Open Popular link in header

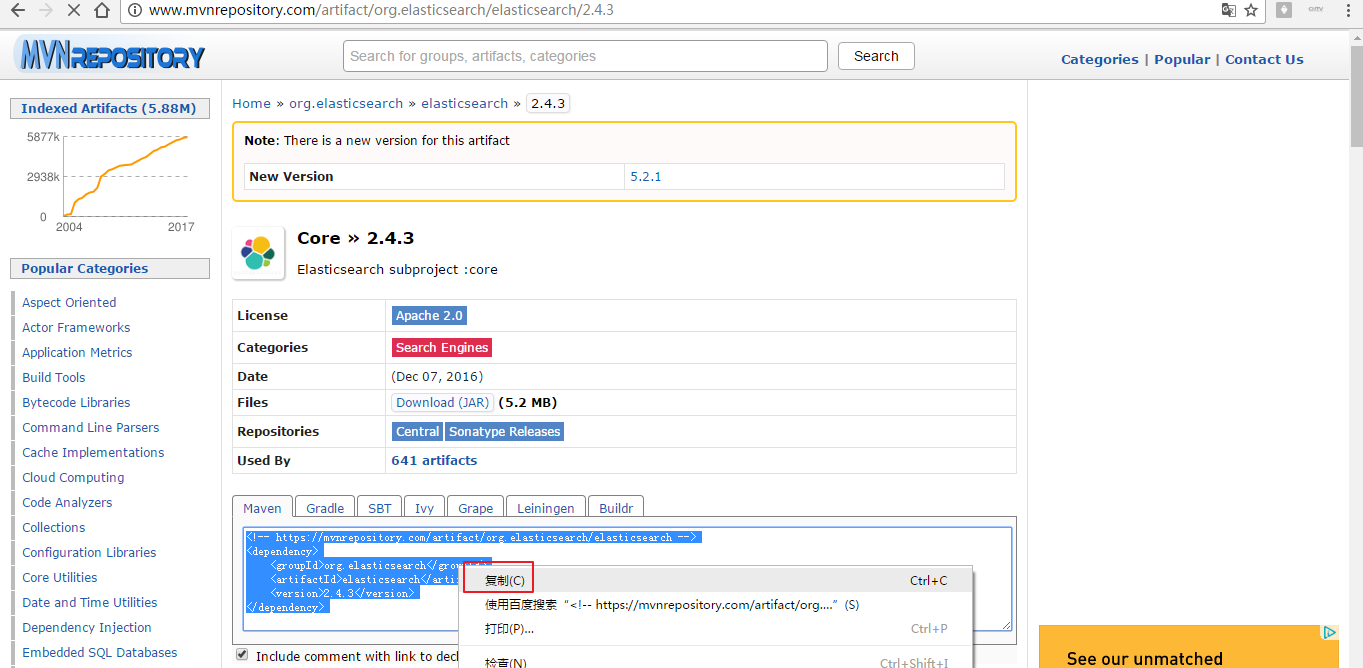(x=1182, y=59)
